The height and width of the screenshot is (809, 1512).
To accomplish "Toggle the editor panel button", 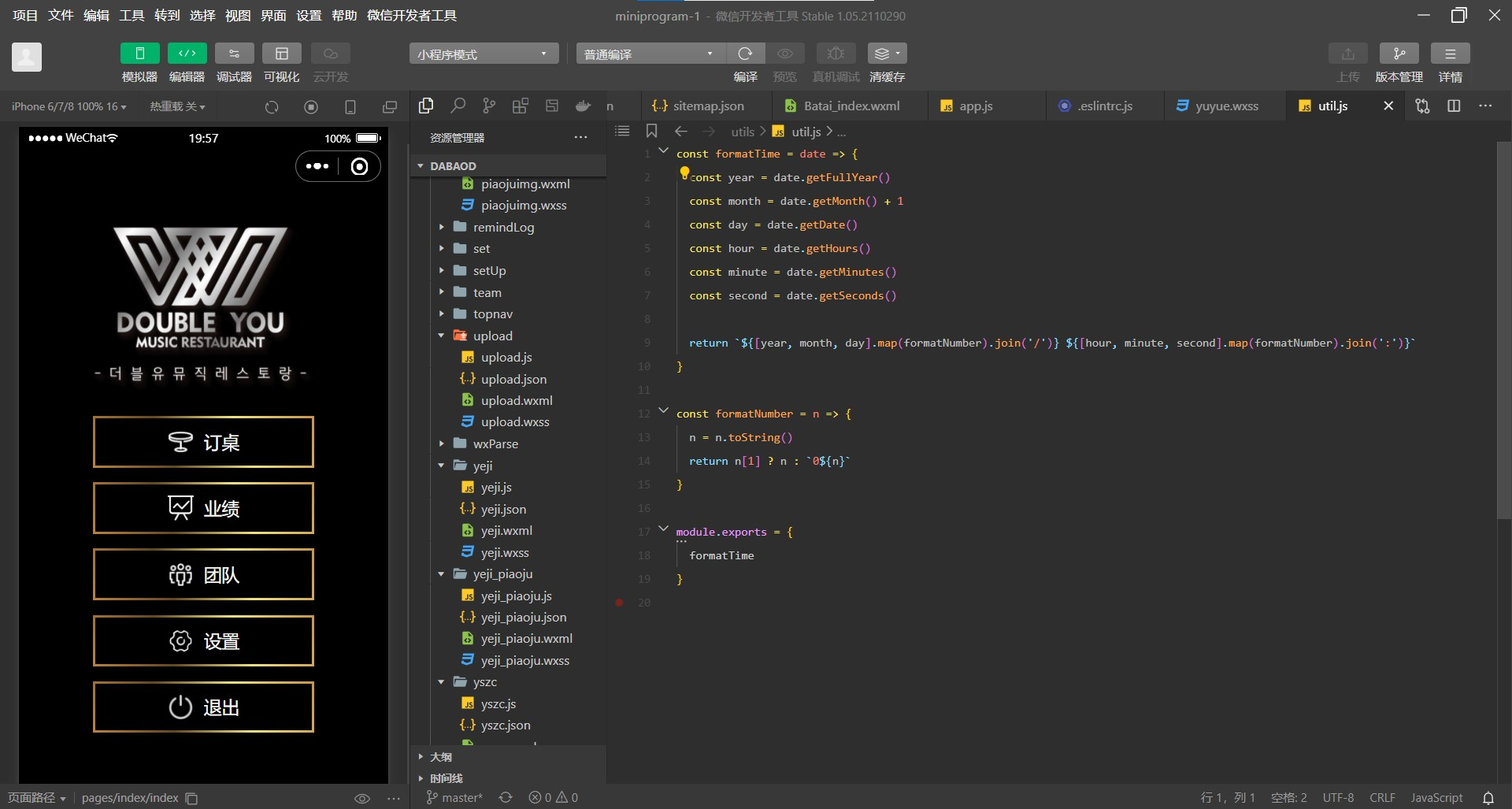I will click(187, 54).
